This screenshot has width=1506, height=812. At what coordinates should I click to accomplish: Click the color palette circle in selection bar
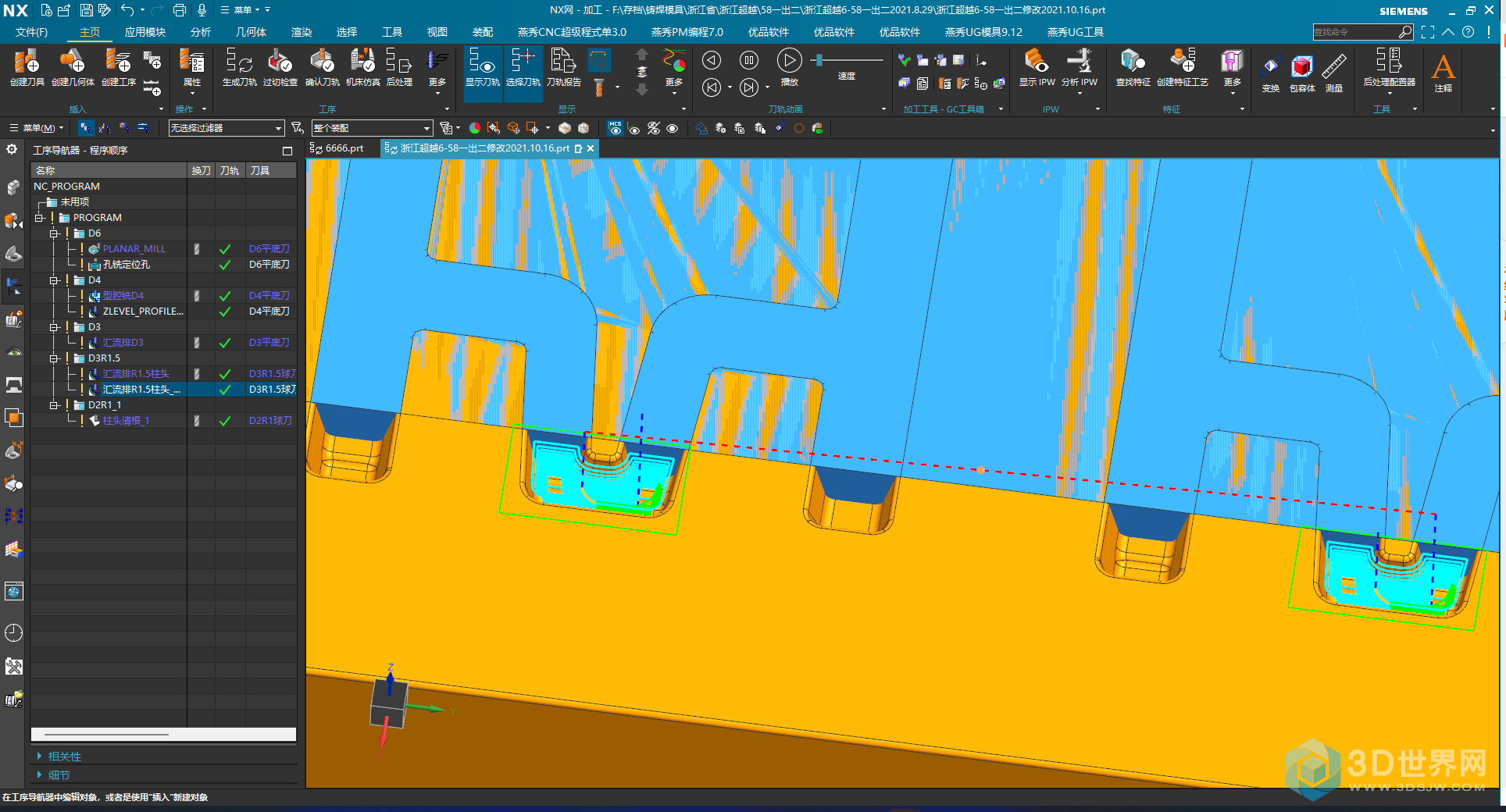[474, 128]
